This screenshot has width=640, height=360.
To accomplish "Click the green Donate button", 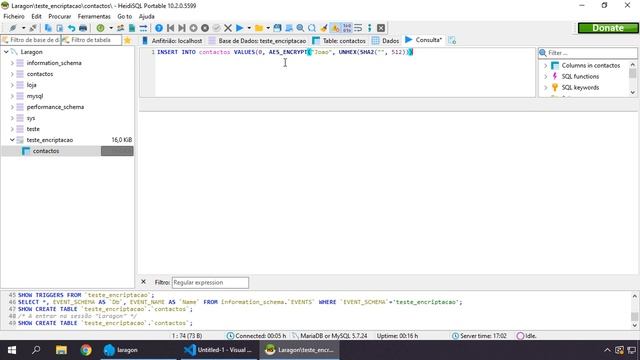I will click(608, 28).
